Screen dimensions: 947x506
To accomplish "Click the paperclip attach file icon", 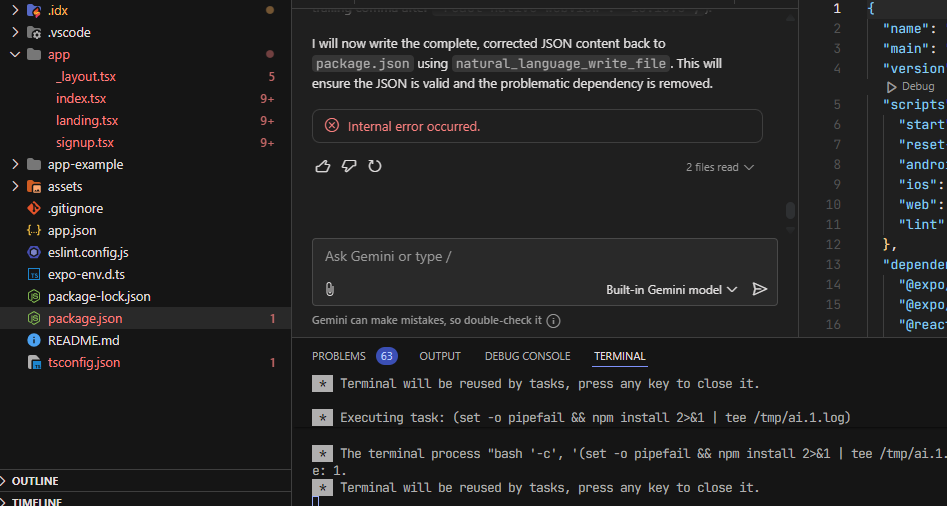I will (x=330, y=289).
